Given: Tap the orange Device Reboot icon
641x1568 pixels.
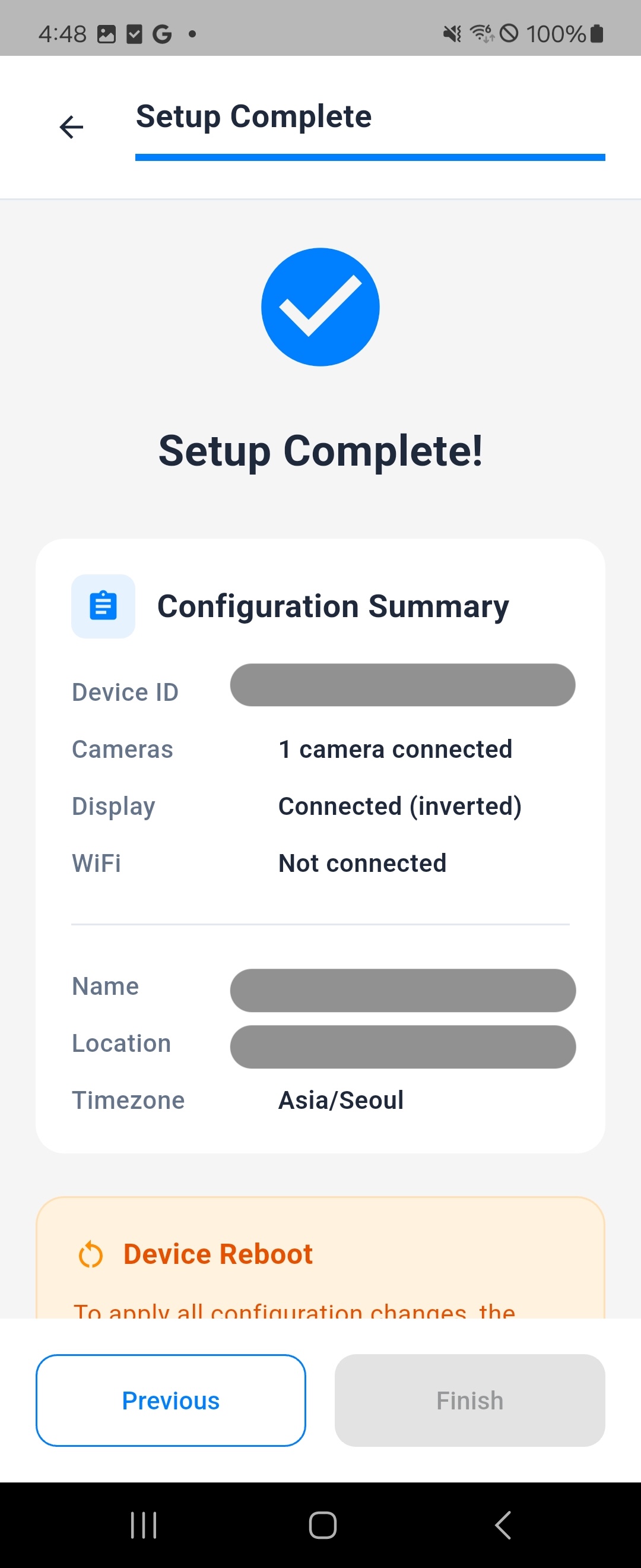Looking at the screenshot, I should click(91, 1254).
